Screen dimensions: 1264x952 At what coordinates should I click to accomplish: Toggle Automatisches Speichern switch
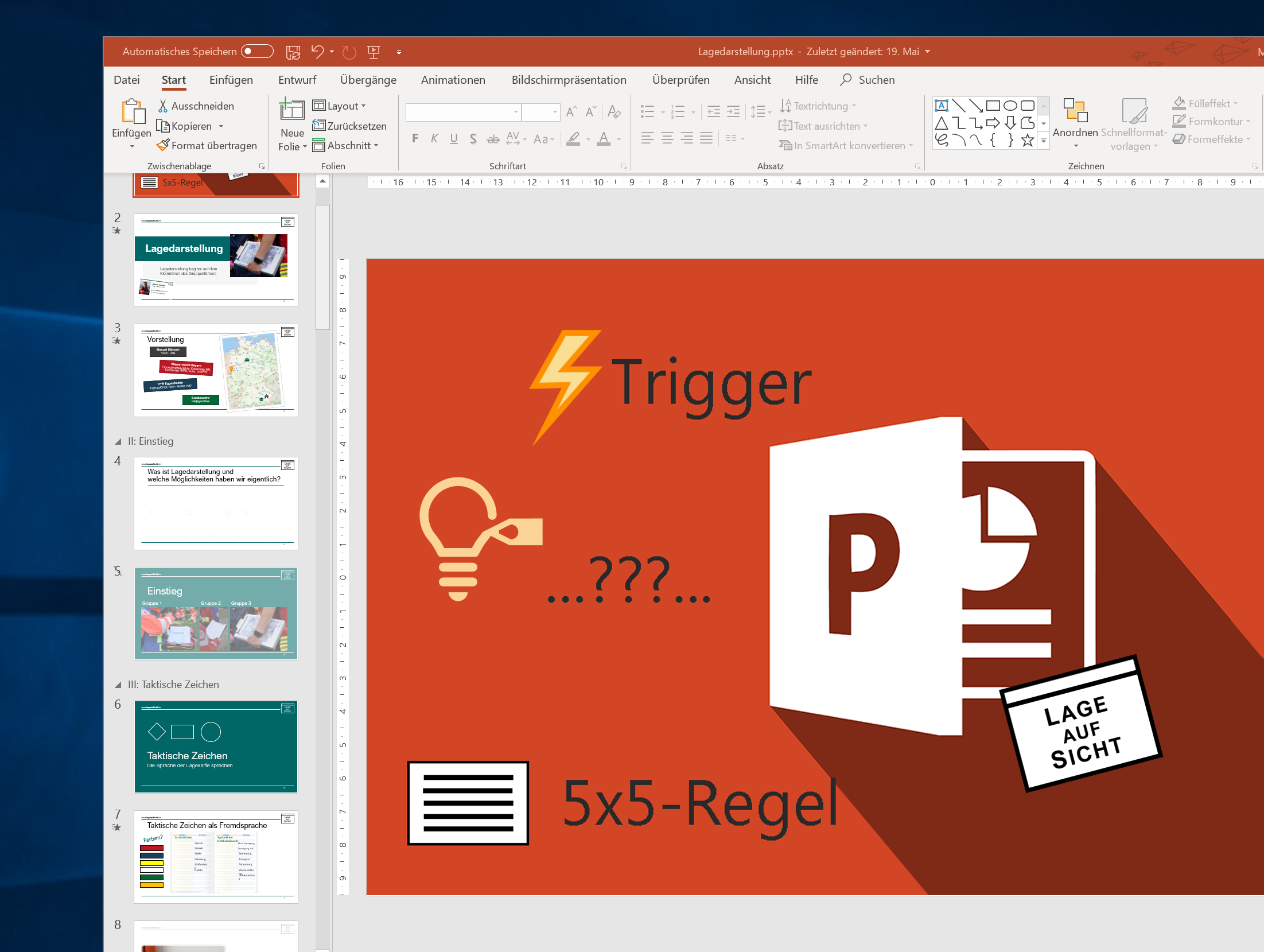pyautogui.click(x=257, y=52)
